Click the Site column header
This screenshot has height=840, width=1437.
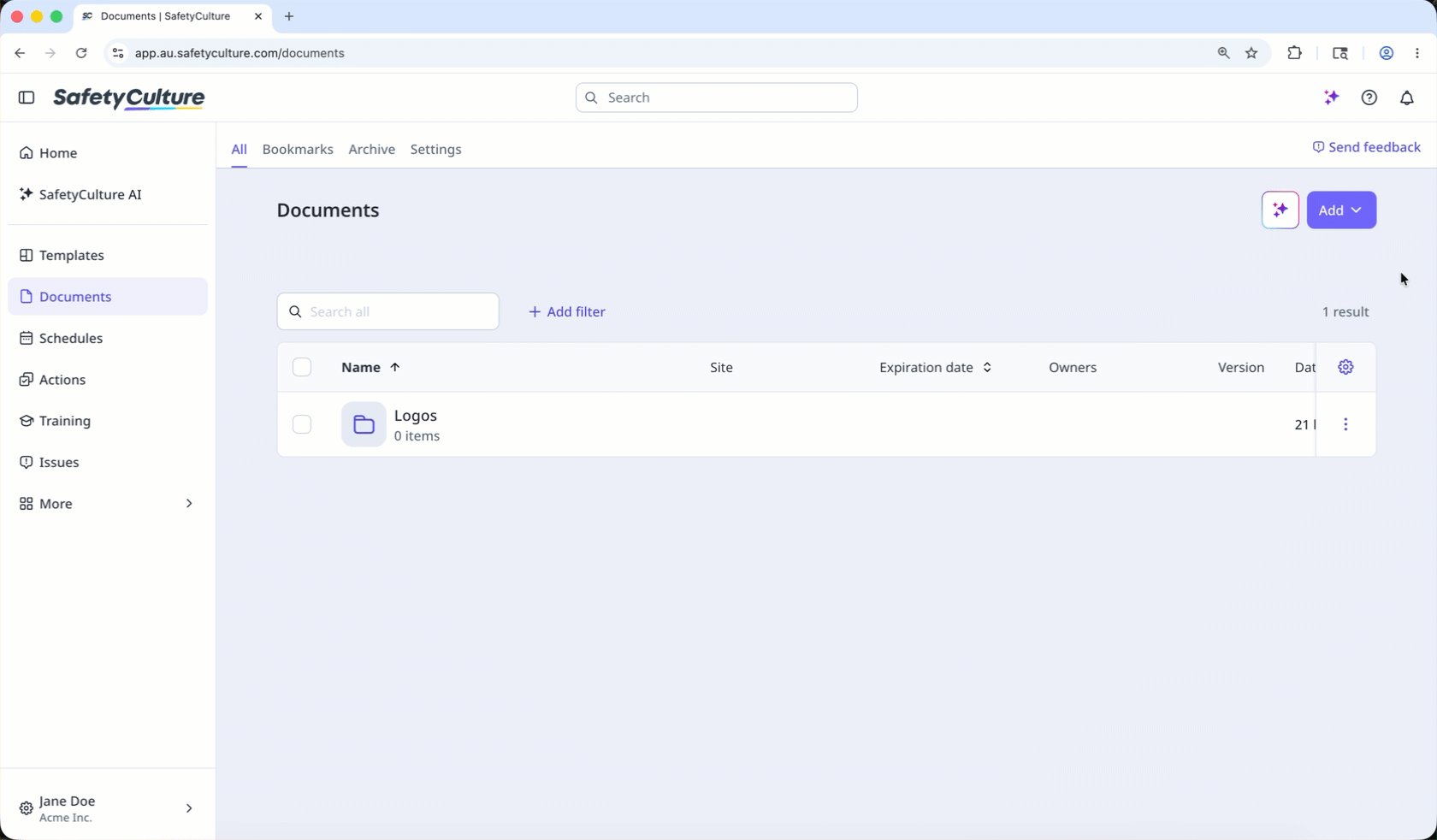(721, 367)
